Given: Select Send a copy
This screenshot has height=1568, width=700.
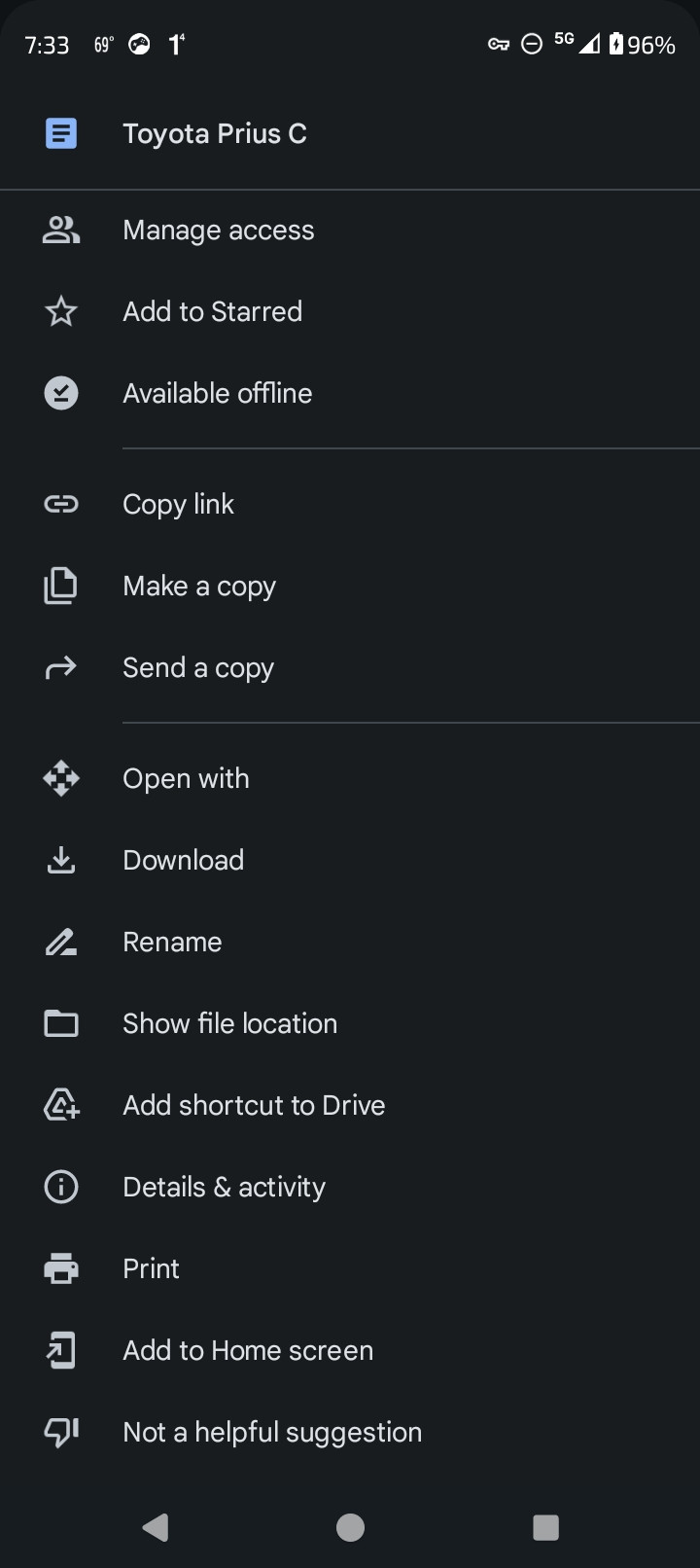Looking at the screenshot, I should (x=350, y=667).
